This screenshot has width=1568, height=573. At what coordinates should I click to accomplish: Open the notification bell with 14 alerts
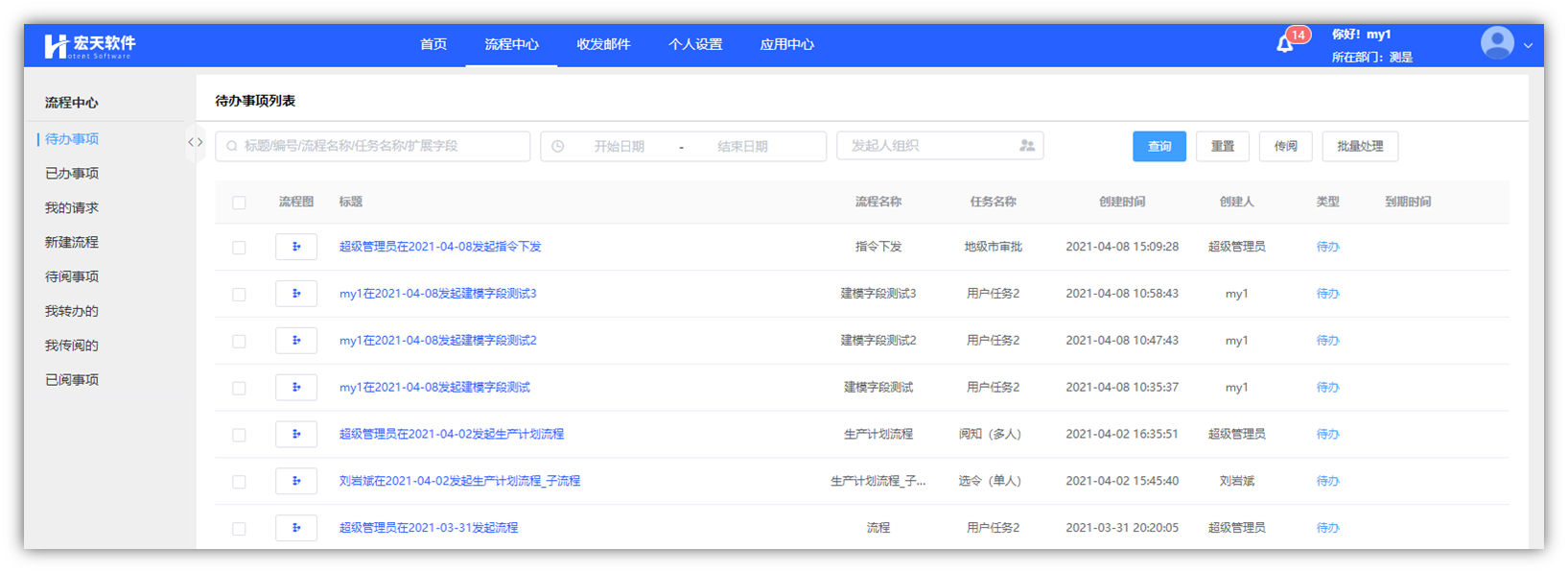[x=1285, y=44]
